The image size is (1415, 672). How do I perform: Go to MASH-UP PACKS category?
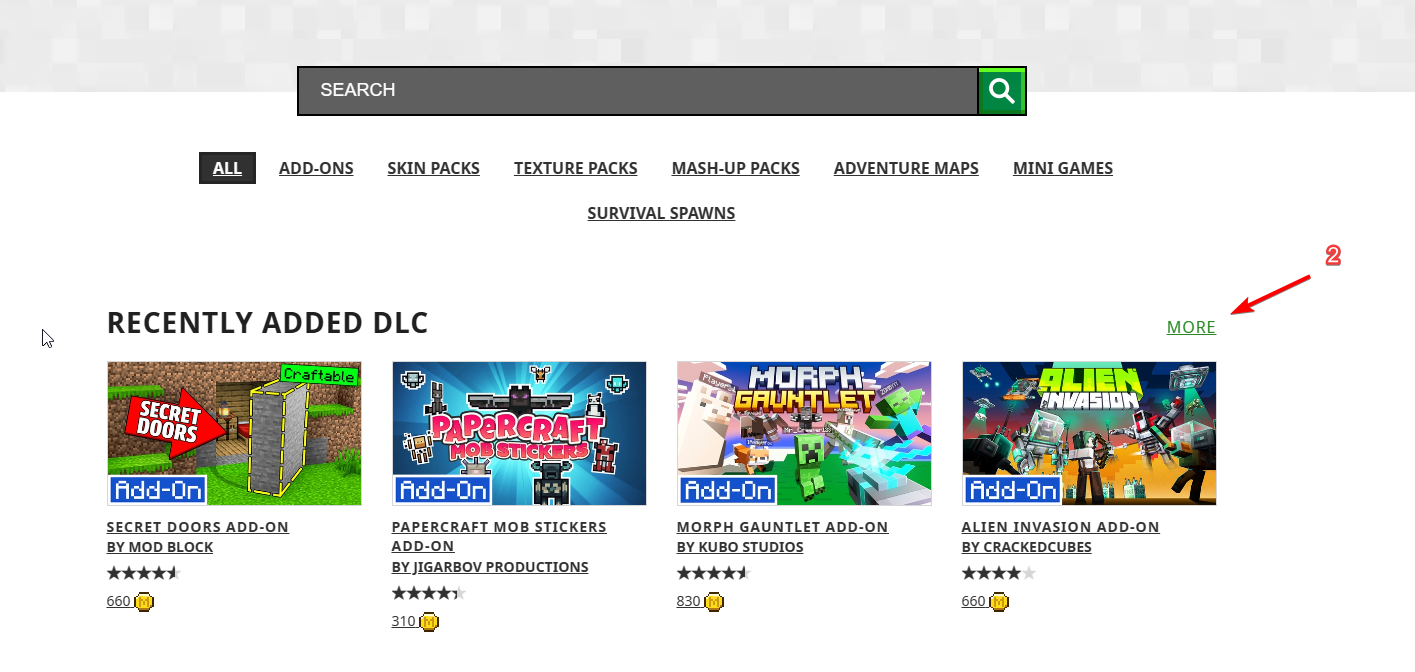736,168
